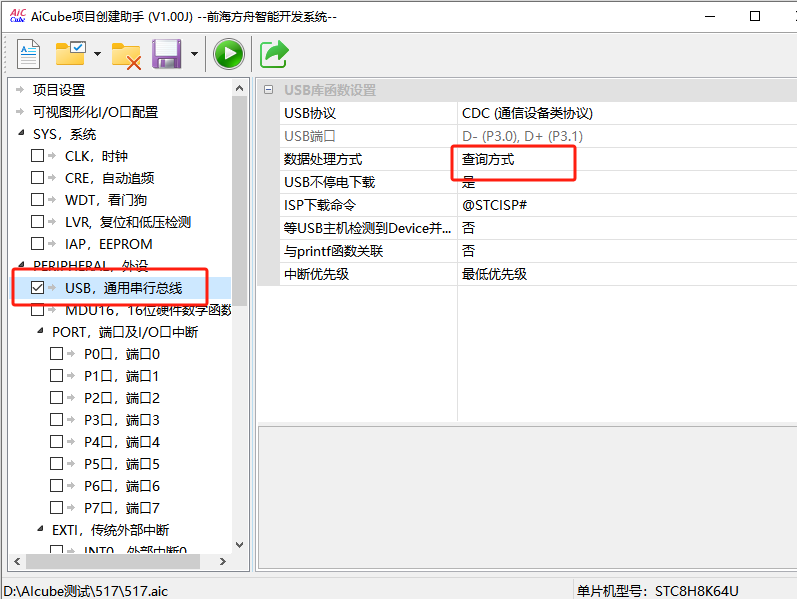Image resolution: width=797 pixels, height=599 pixels.
Task: Select the USB协议 property name
Action: 310,113
